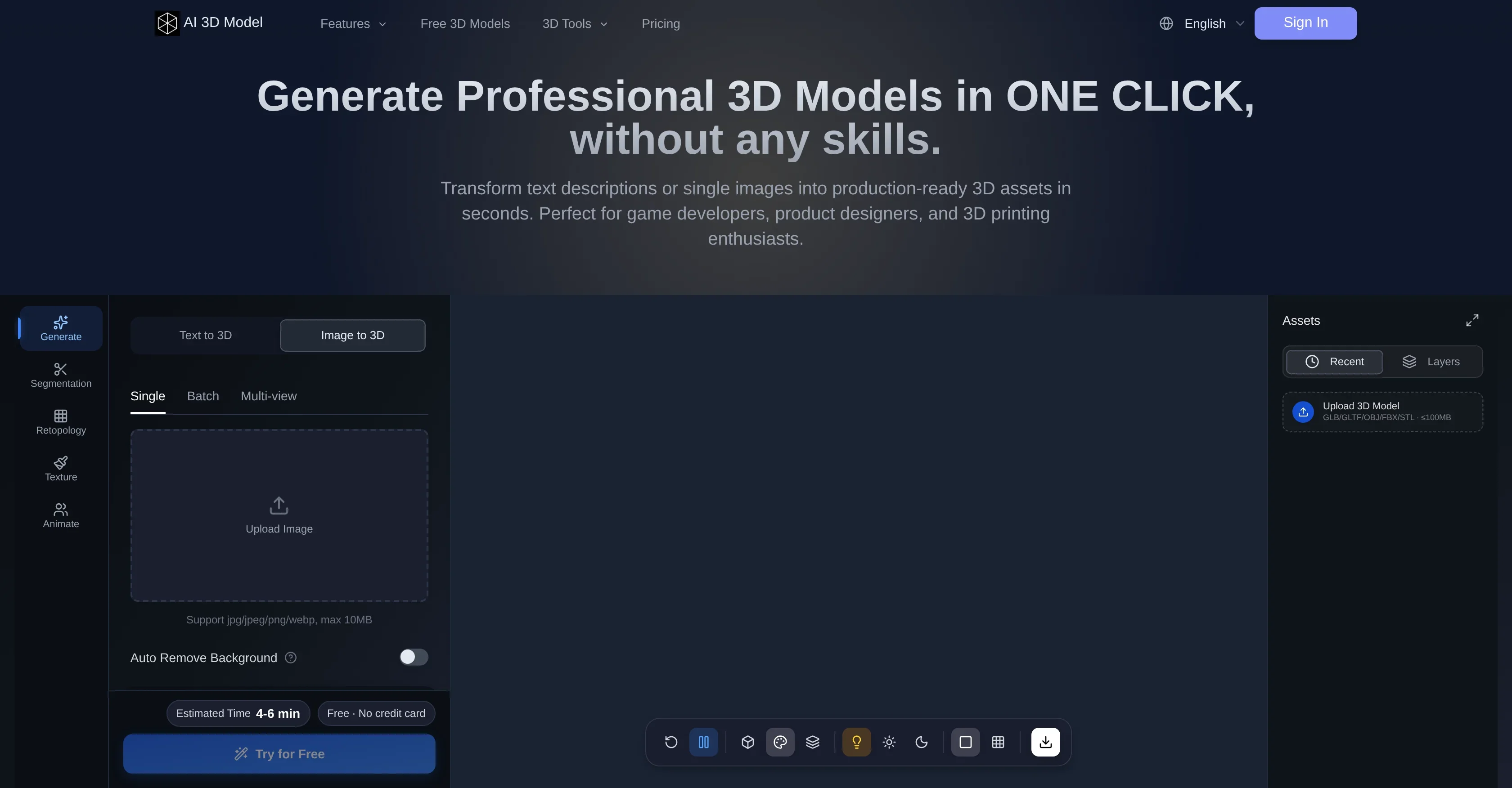Download the model with download icon
Image resolution: width=1512 pixels, height=788 pixels.
click(x=1045, y=742)
